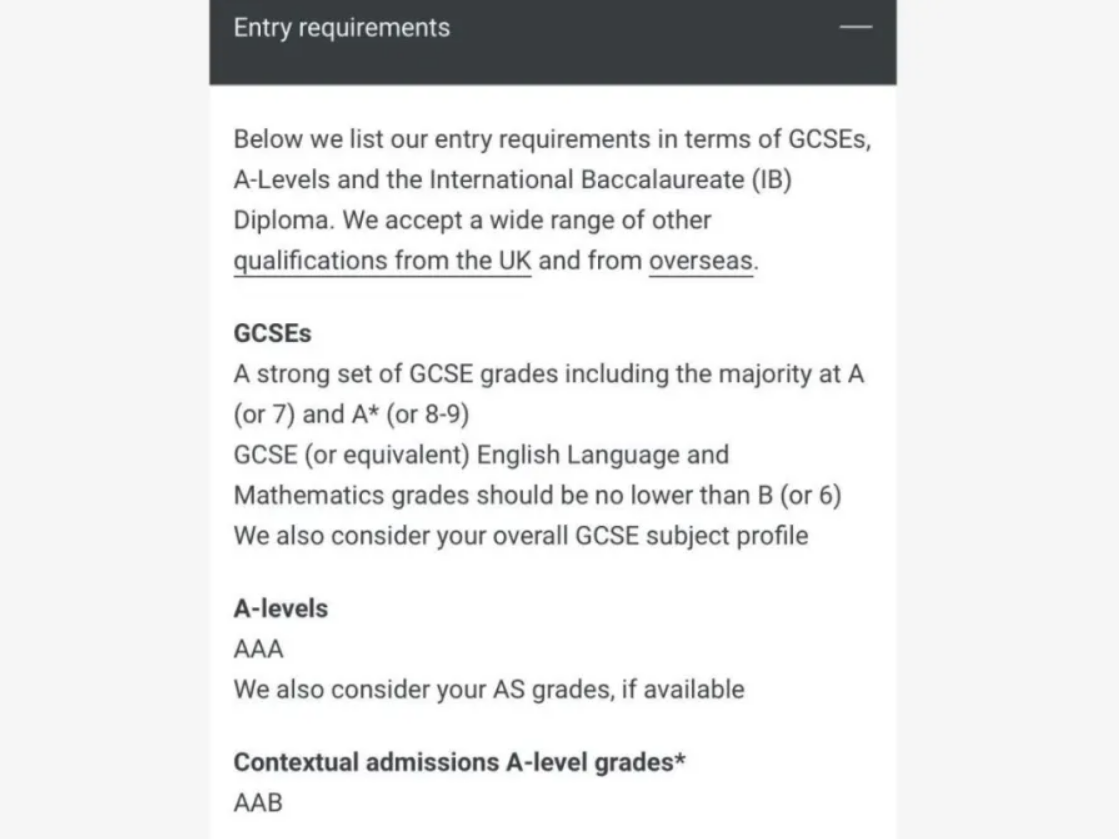Viewport: 1119px width, 839px height.
Task: Click the intro sentence starting Below we list
Action: 552,139
